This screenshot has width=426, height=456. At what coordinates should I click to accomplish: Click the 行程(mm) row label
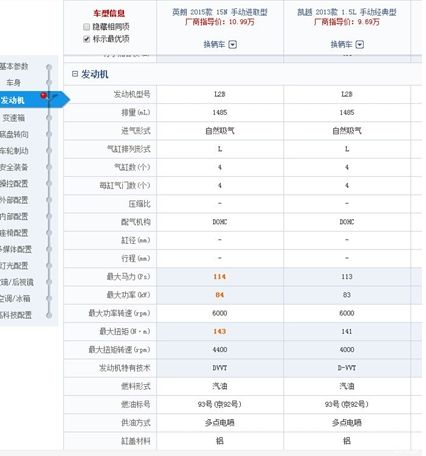coord(136,258)
